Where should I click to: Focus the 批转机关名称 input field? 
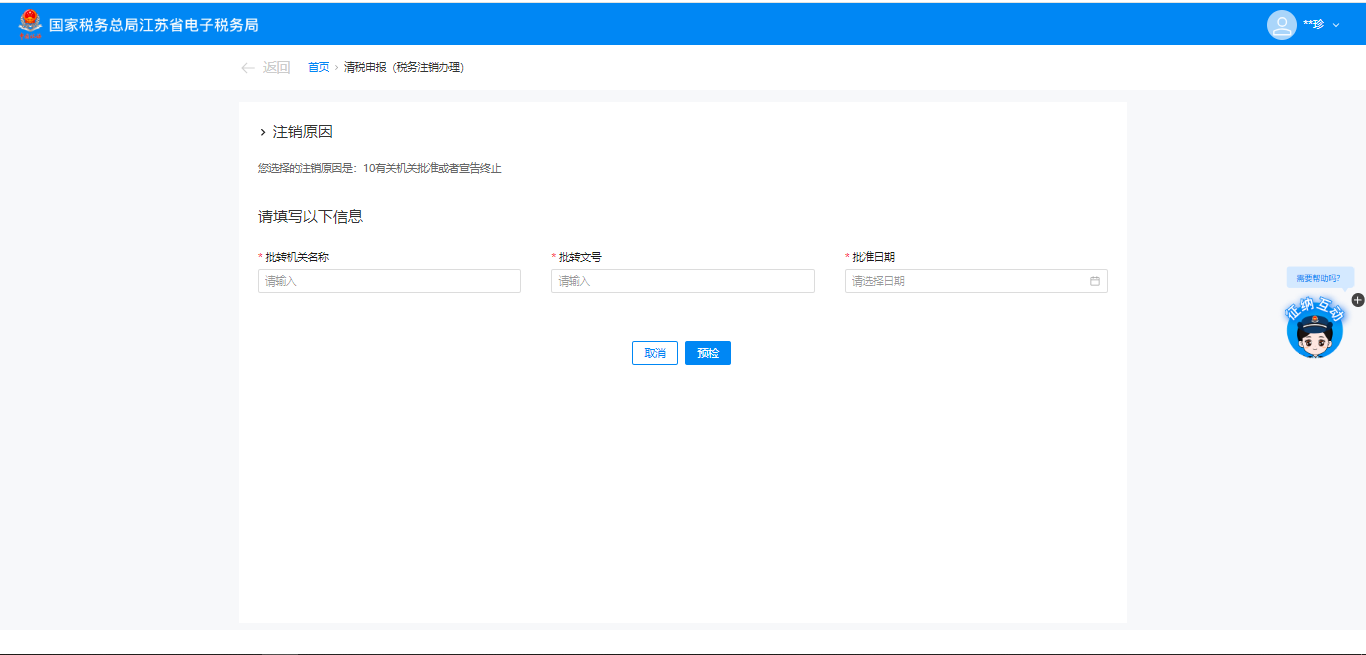pos(389,281)
